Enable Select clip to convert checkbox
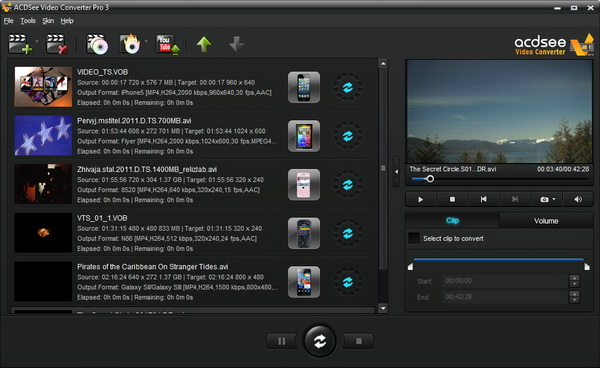The image size is (600, 368). 414,238
